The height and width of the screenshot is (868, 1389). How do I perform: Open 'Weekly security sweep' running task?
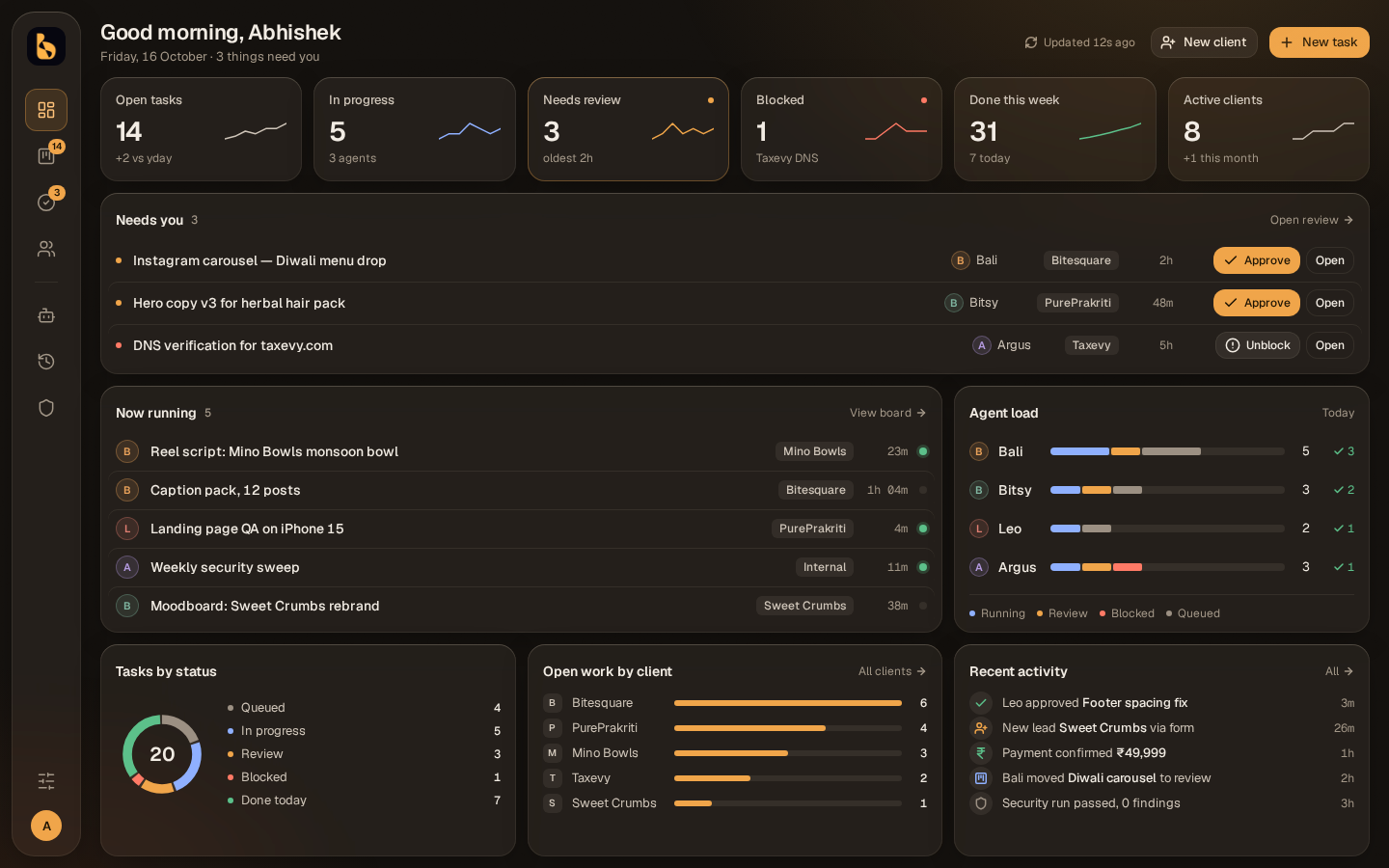coord(521,567)
